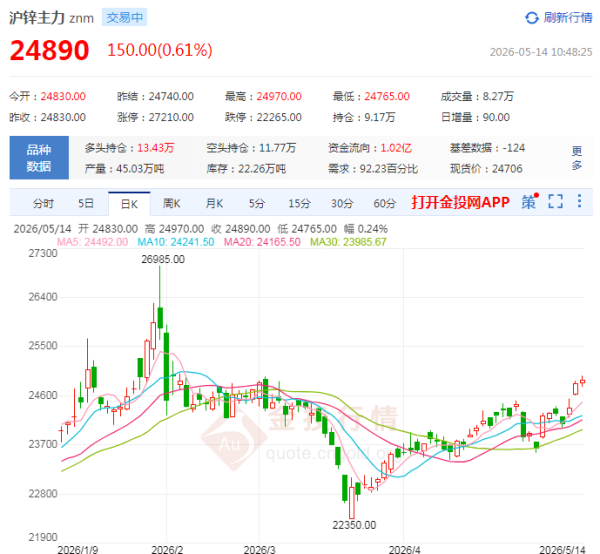The image size is (600, 554).
Task: Select the 60分 interval tab
Action: [385, 203]
